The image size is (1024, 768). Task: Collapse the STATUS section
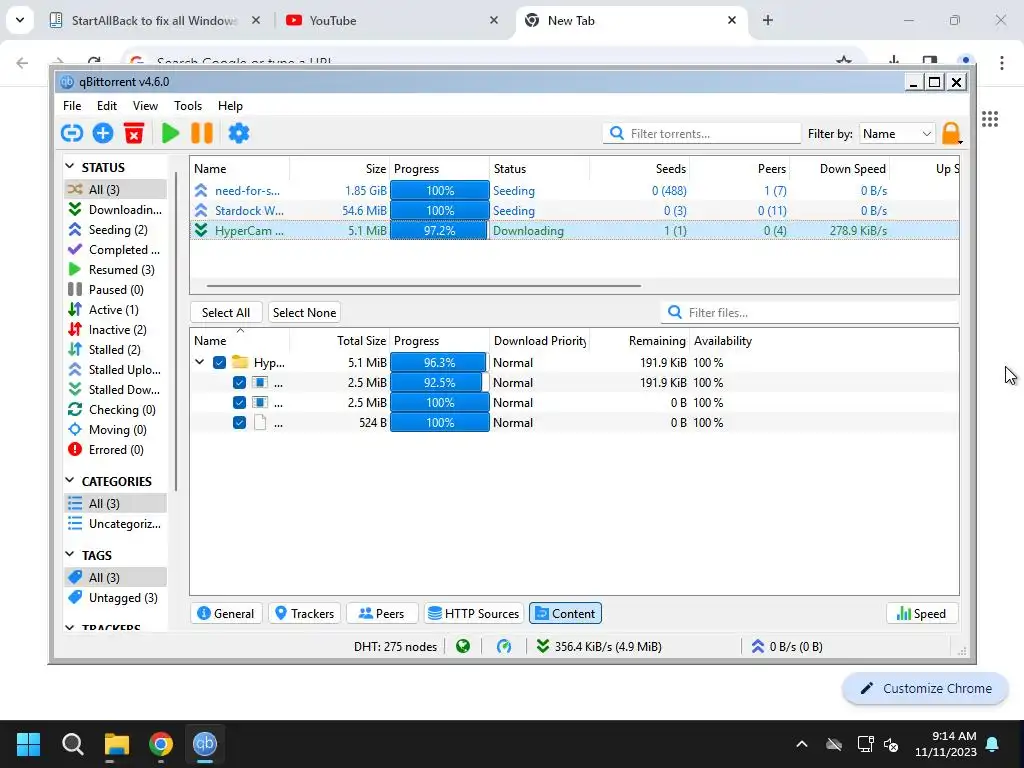click(70, 167)
